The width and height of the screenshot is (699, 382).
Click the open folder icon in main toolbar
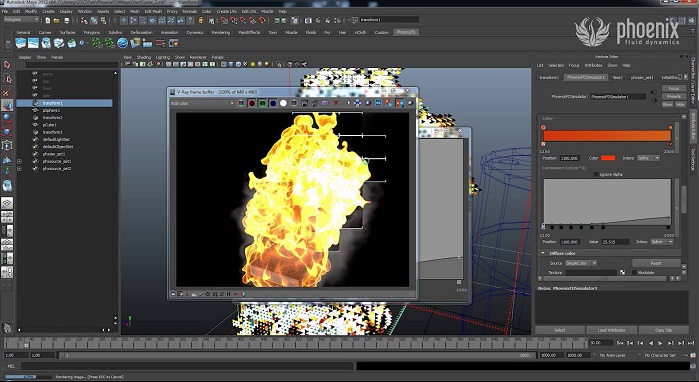57,21
